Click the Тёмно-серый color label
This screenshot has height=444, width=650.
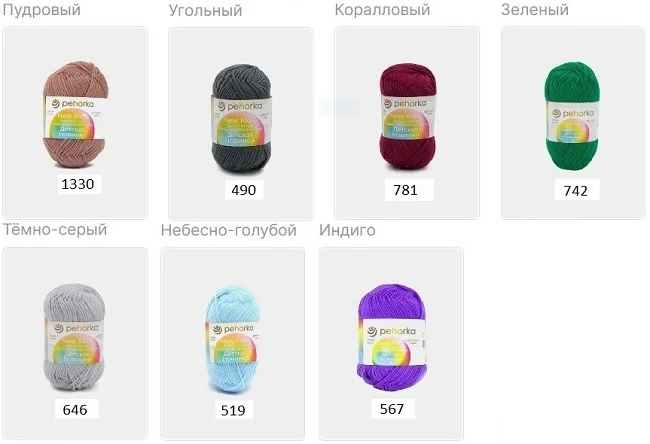[55, 229]
